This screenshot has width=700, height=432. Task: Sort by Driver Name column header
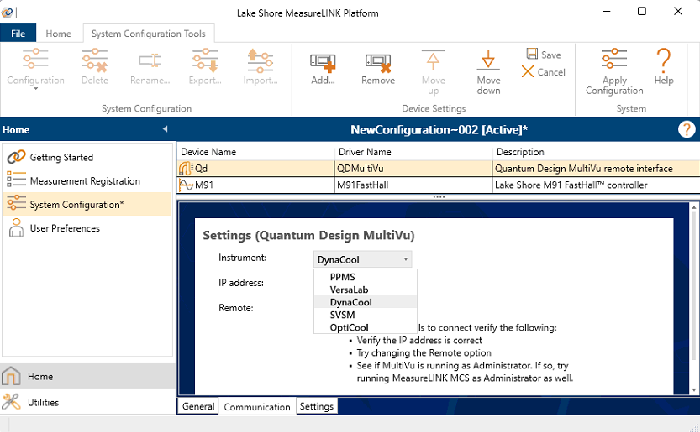413,152
